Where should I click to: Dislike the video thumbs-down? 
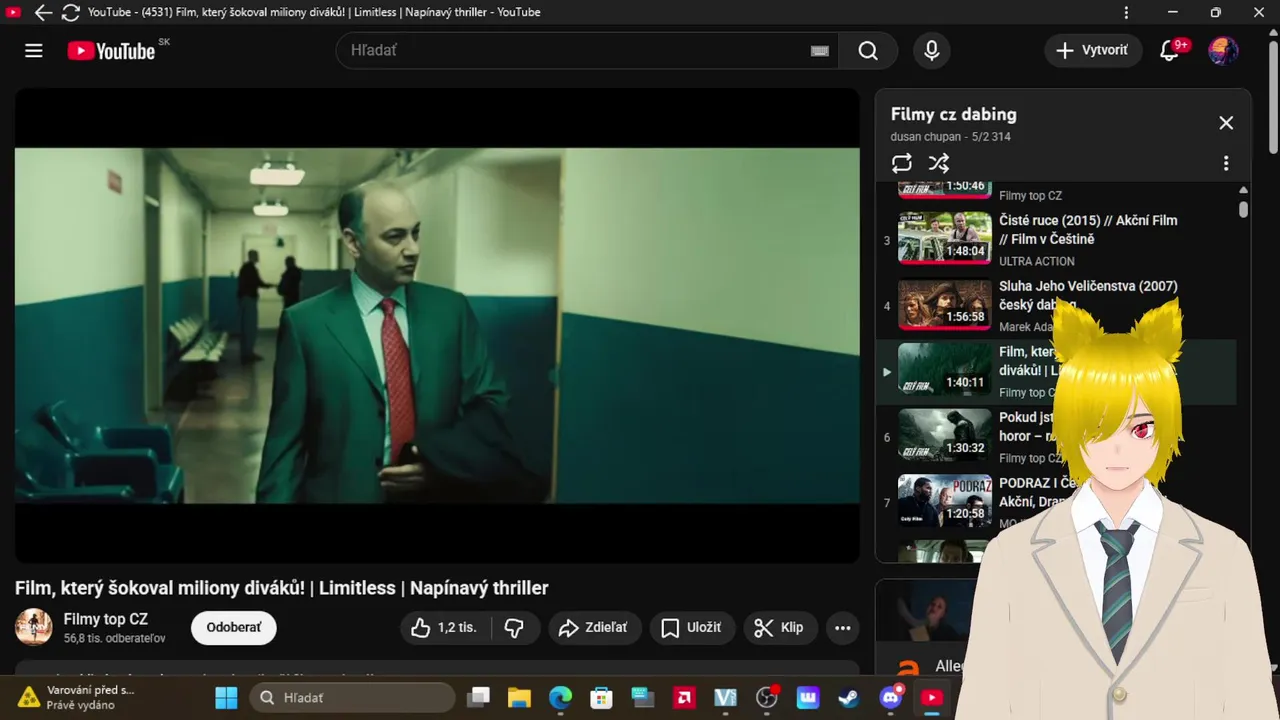coord(515,628)
